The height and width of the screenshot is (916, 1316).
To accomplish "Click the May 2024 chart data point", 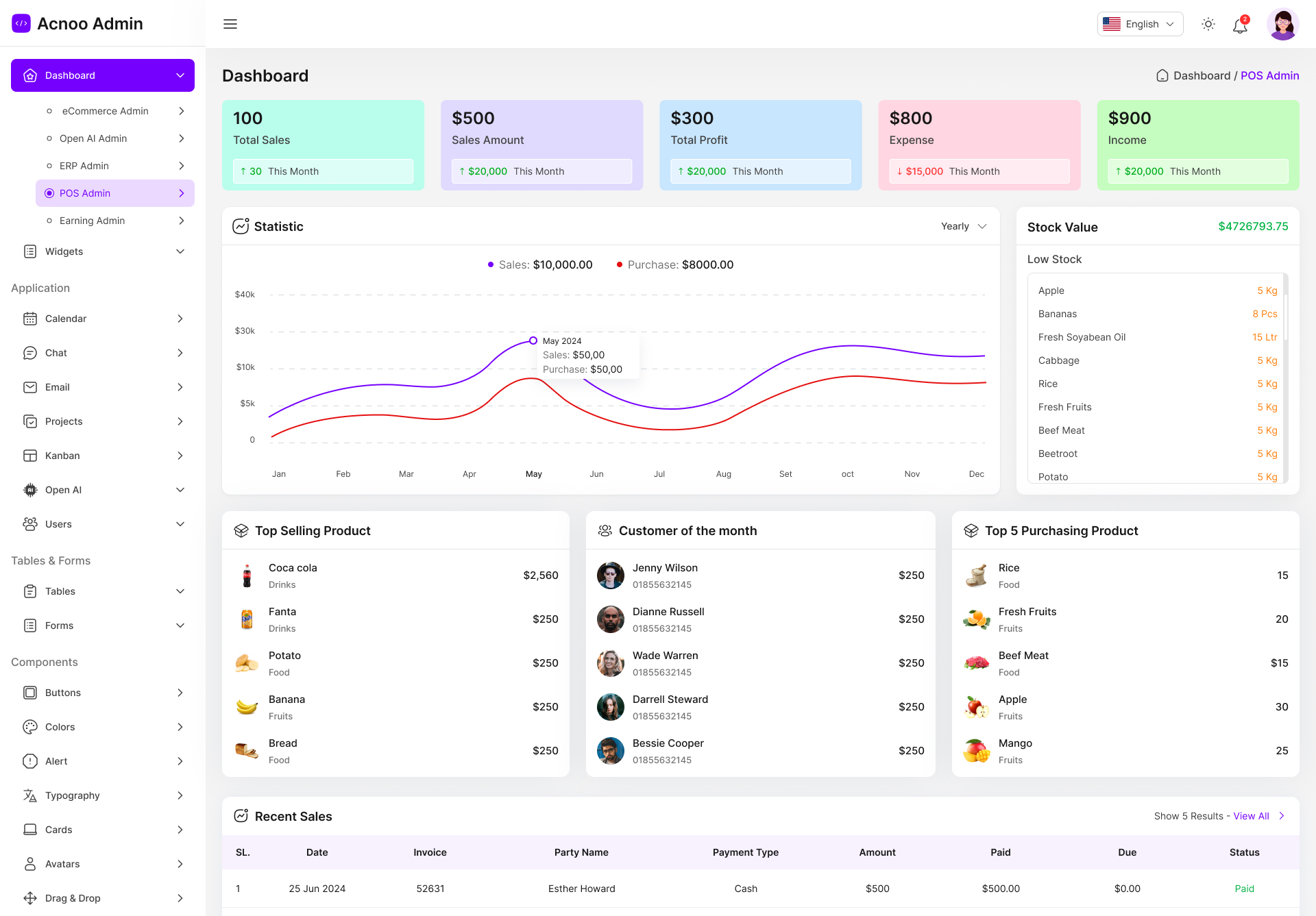I will click(533, 341).
